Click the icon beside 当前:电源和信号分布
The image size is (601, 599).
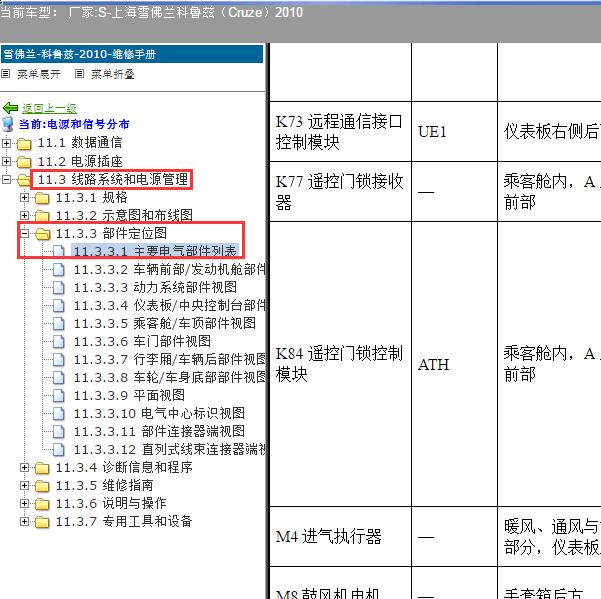[8, 124]
